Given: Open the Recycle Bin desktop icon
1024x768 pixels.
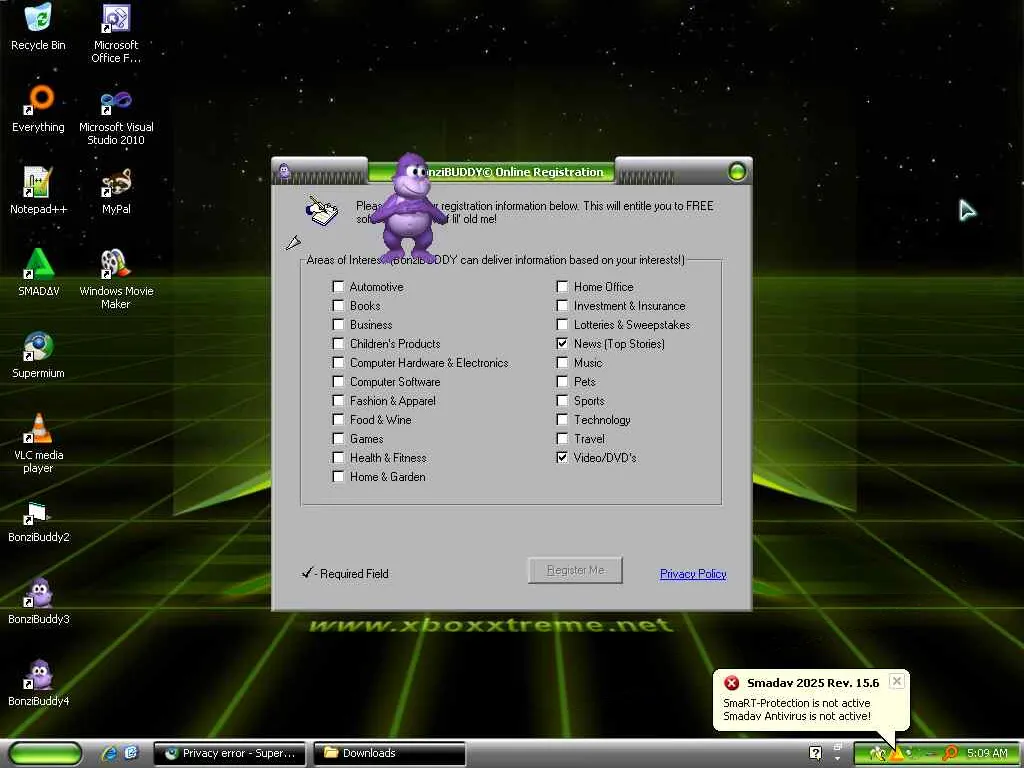Looking at the screenshot, I should (38, 27).
